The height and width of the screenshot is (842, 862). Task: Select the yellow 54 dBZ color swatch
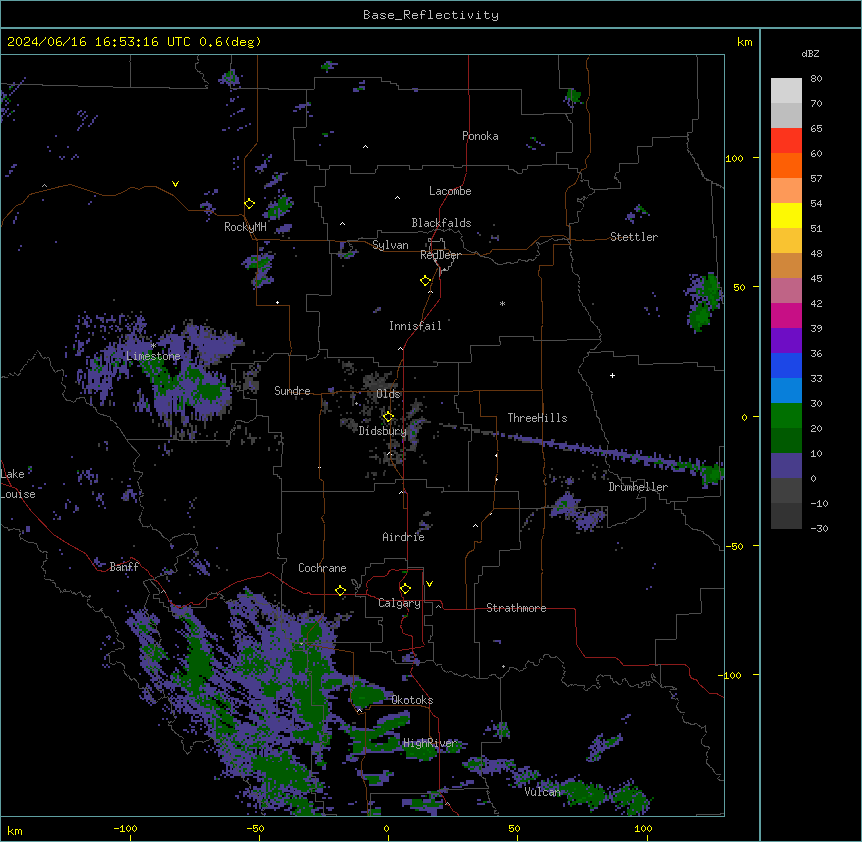(x=786, y=215)
